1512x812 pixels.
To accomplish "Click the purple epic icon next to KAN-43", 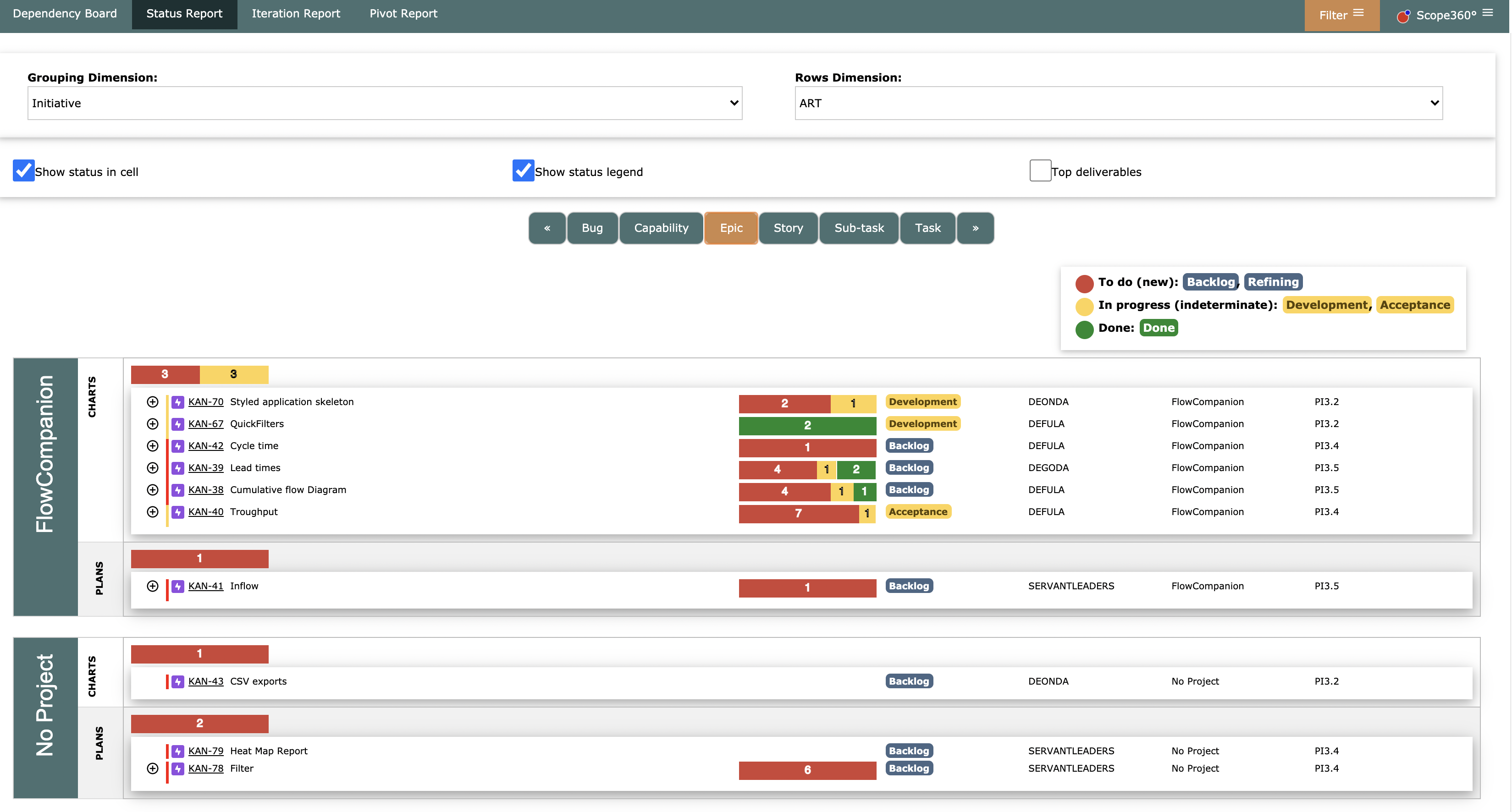I will point(178,681).
